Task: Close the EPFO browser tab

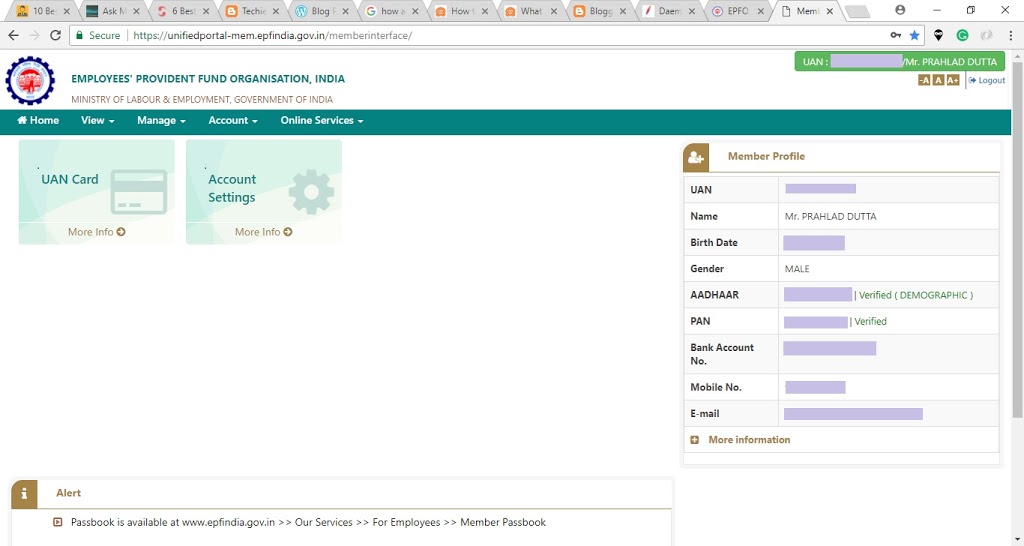Action: (x=760, y=11)
